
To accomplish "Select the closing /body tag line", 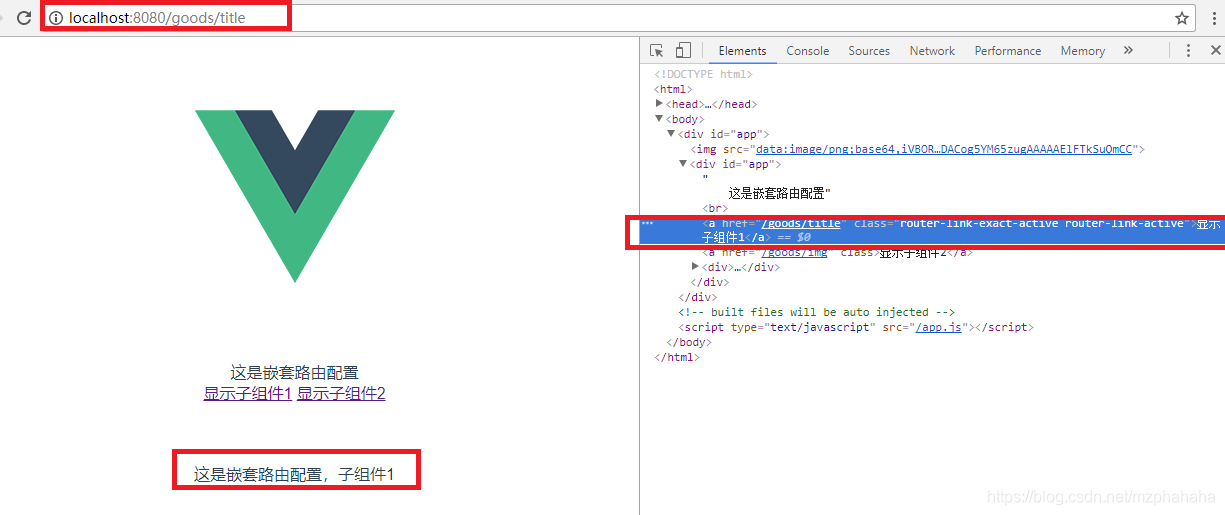I will click(688, 342).
